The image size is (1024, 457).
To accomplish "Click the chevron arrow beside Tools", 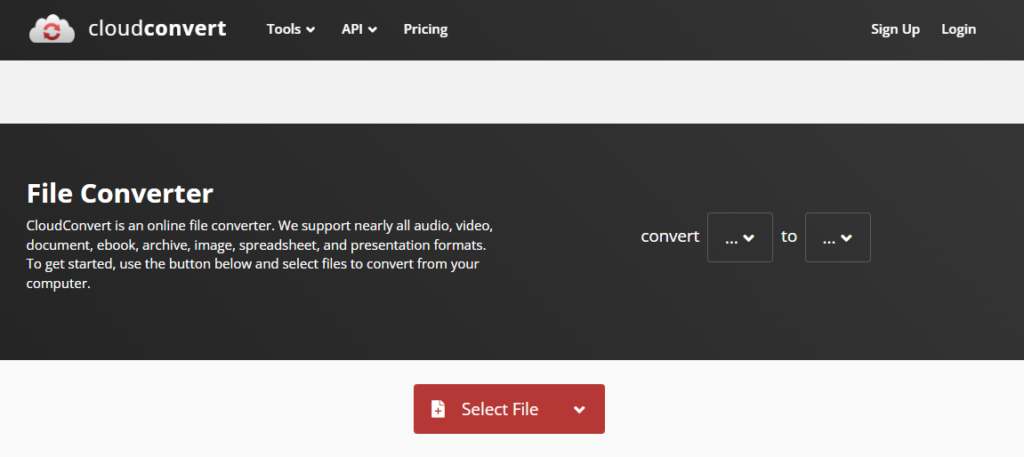I will coord(310,30).
